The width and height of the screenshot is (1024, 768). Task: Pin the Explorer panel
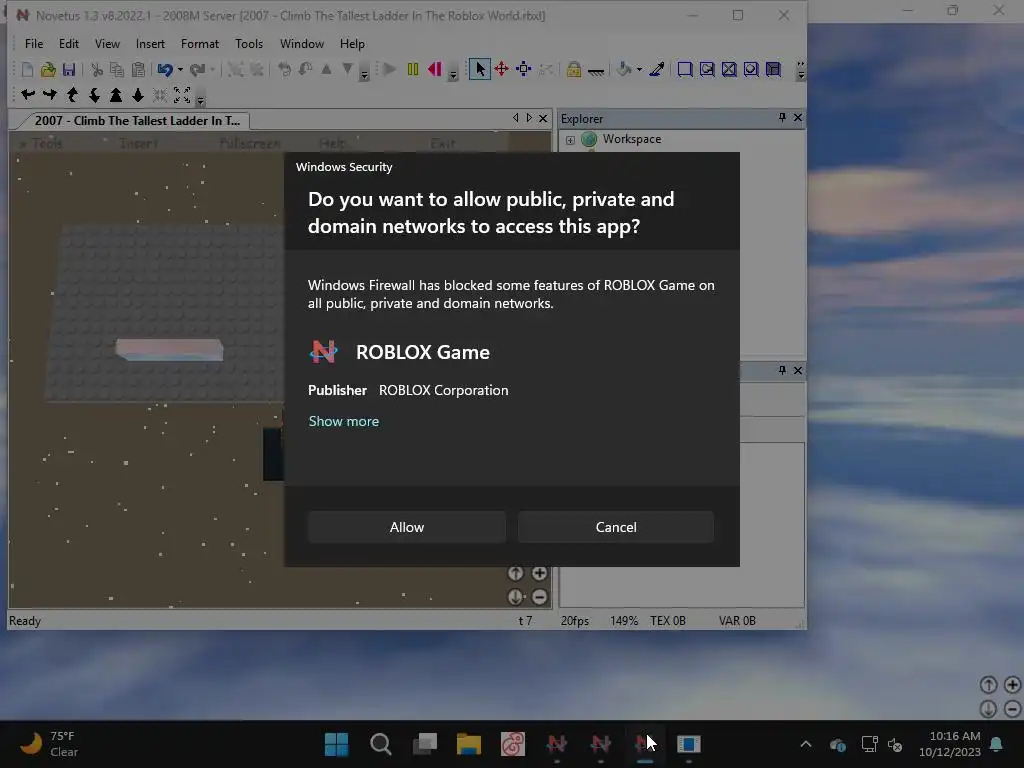[x=782, y=118]
